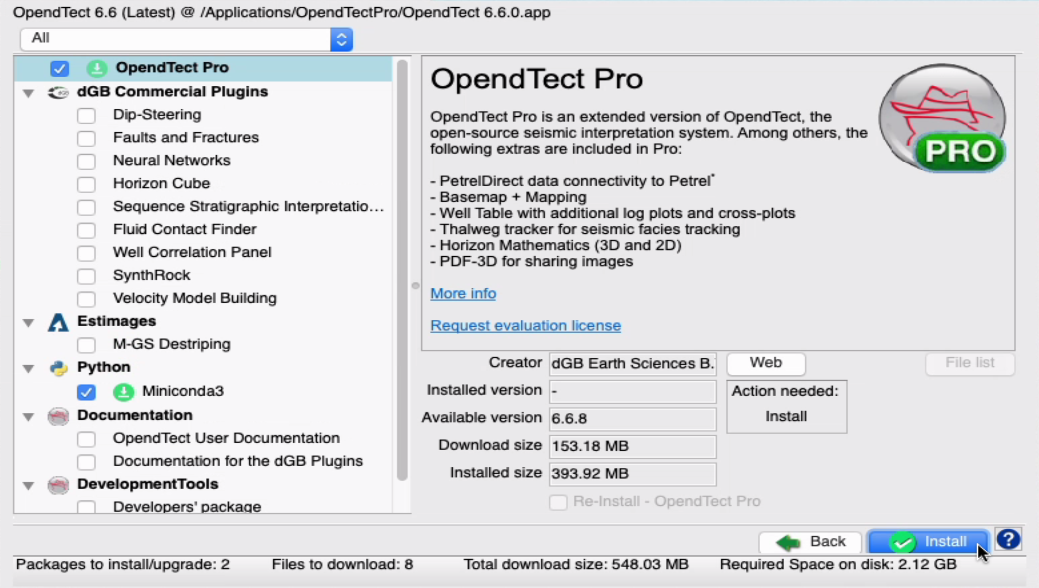The width and height of the screenshot is (1039, 588).
Task: Click the Python logo icon
Action: tap(58, 368)
